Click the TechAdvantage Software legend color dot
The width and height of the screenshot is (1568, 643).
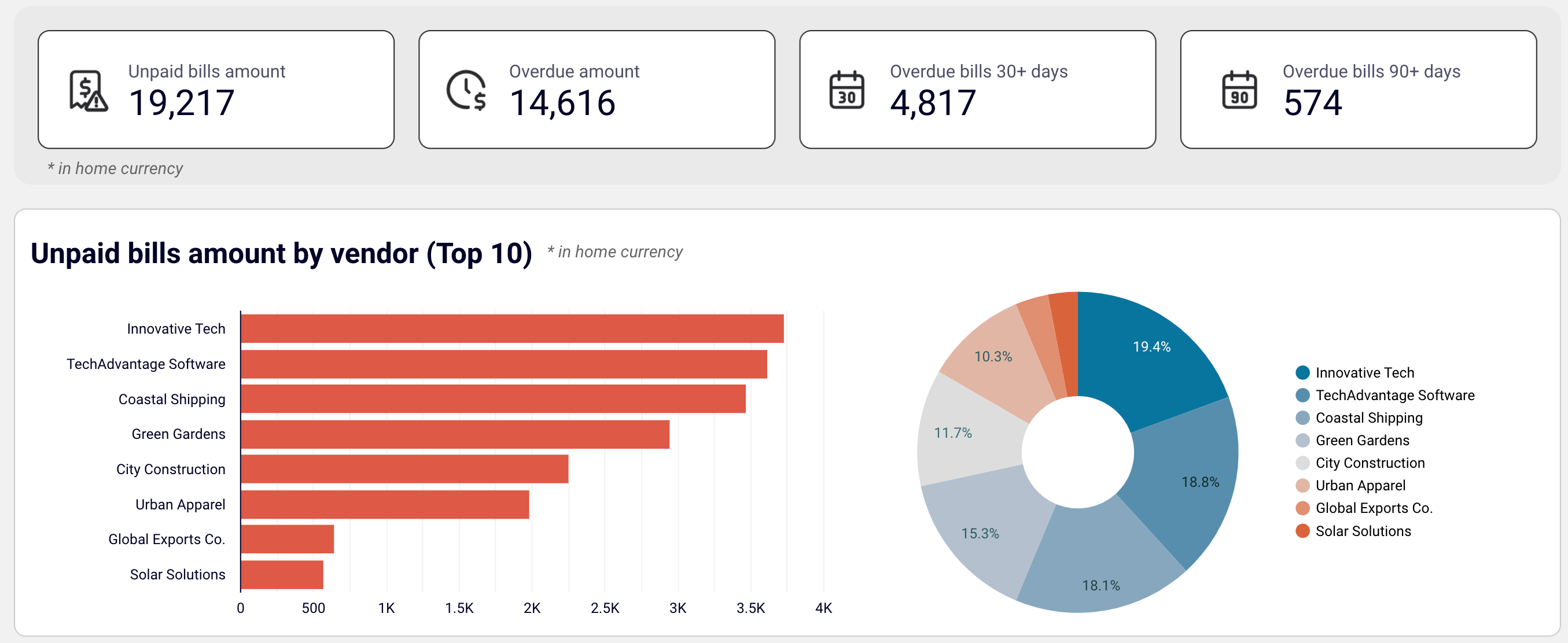pos(1302,395)
